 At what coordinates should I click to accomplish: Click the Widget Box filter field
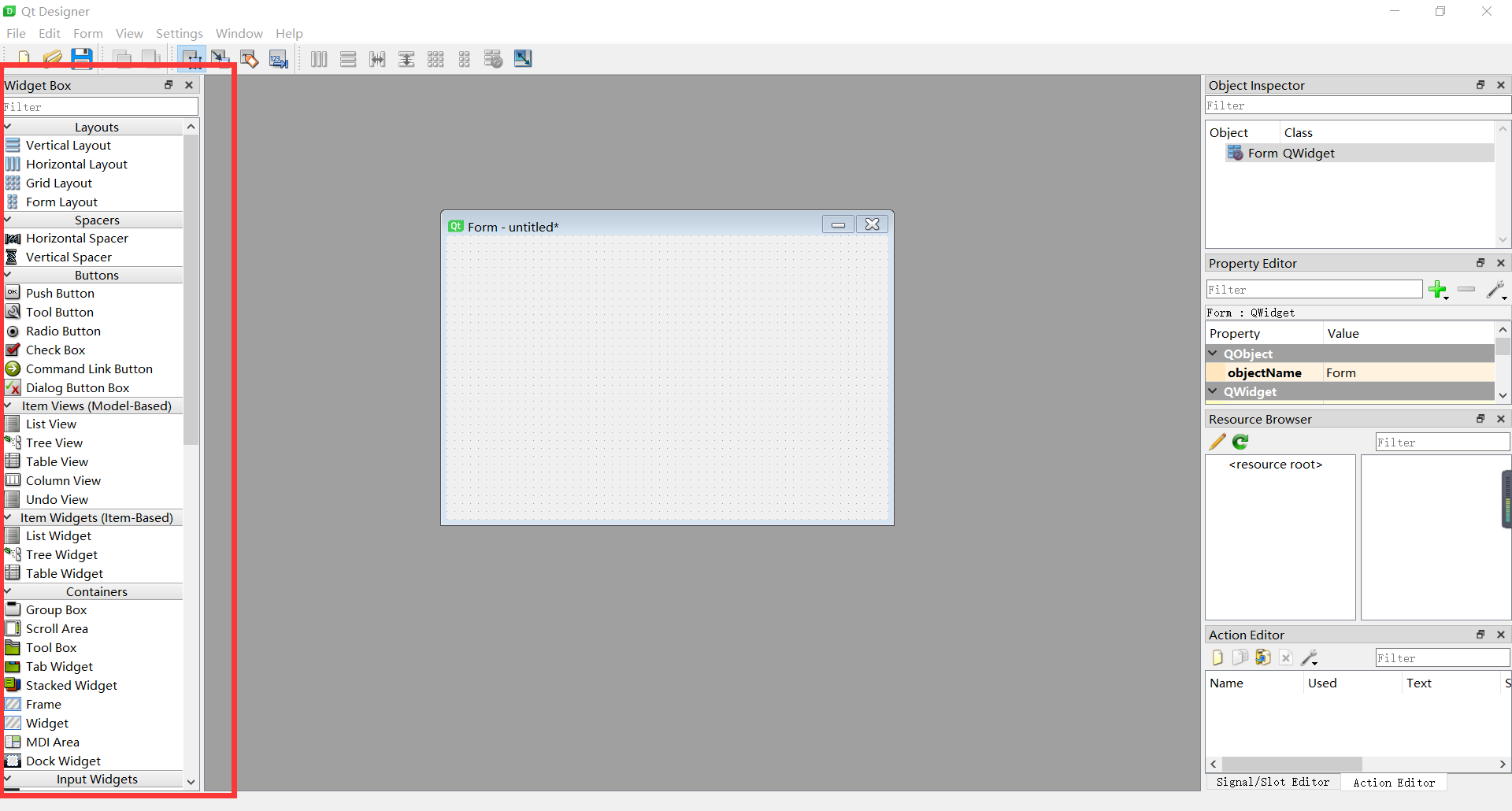coord(100,106)
